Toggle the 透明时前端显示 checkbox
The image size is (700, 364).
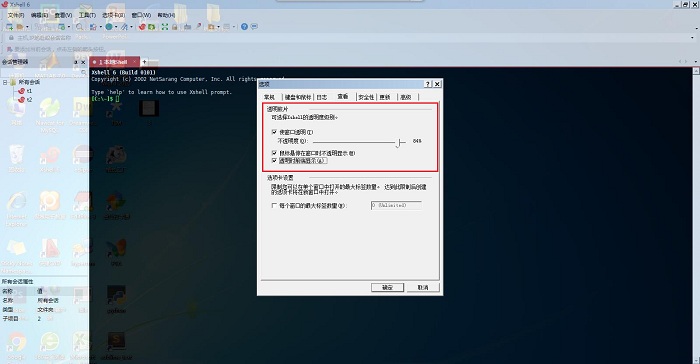click(x=274, y=160)
